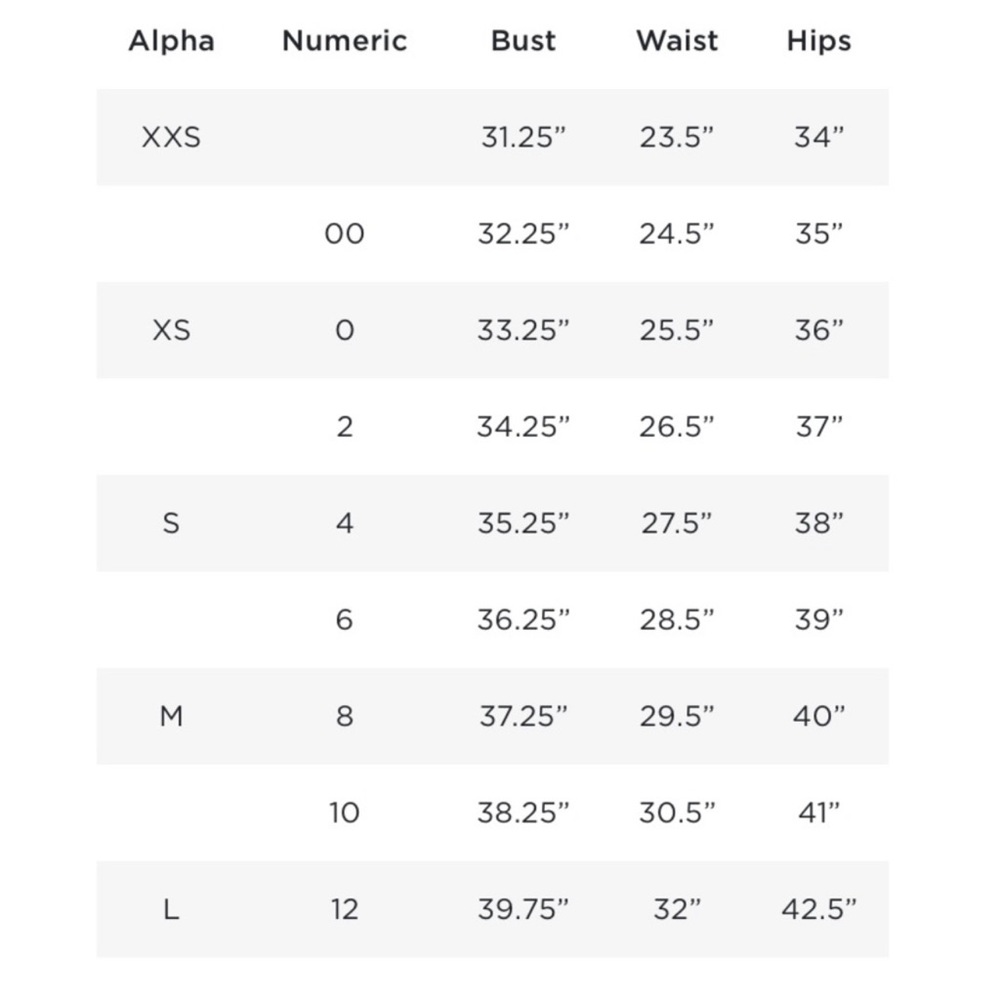Click the 26.5" waist measurement
The image size is (1000, 1000).
(677, 427)
